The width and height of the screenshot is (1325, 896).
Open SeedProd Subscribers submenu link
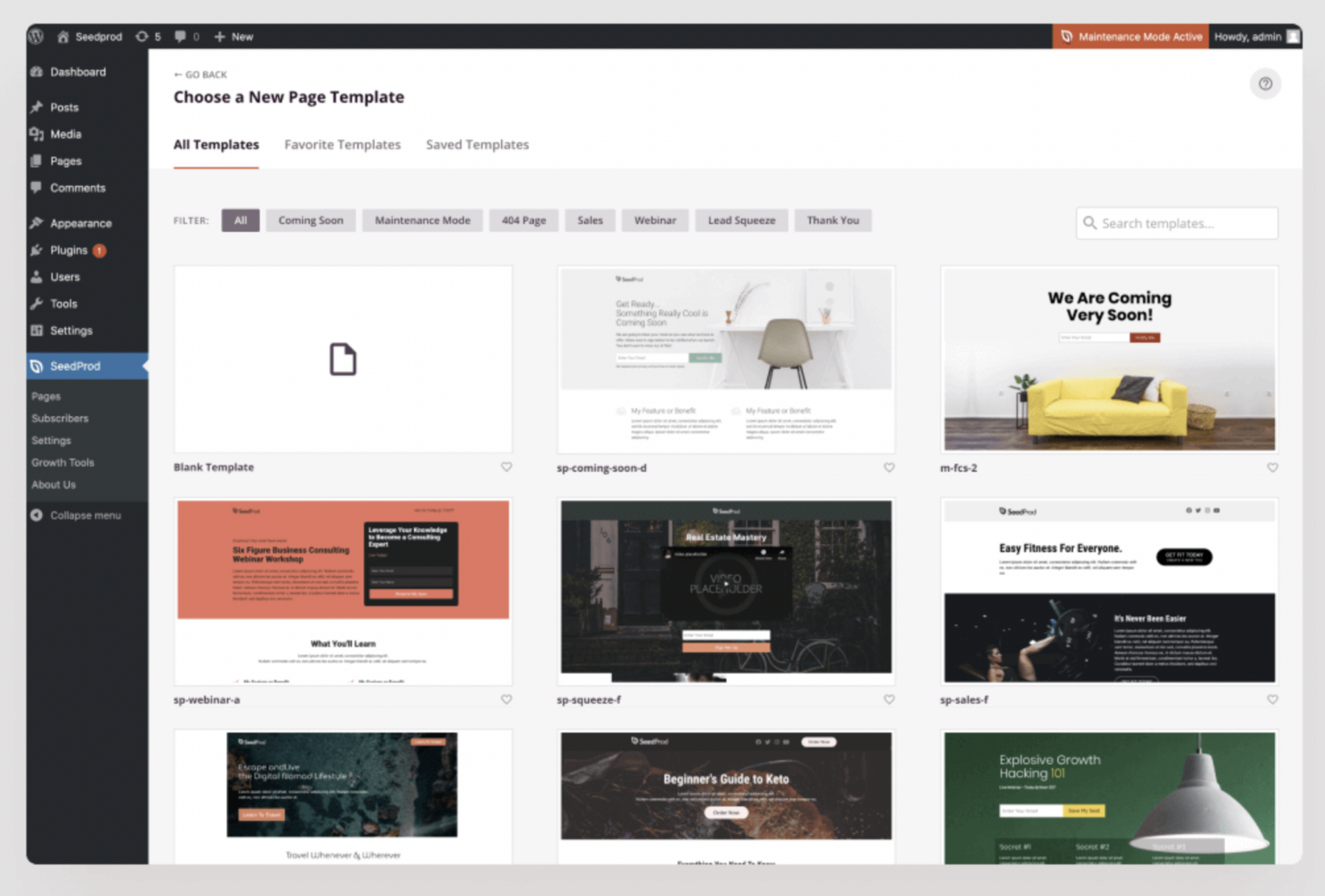coord(60,418)
